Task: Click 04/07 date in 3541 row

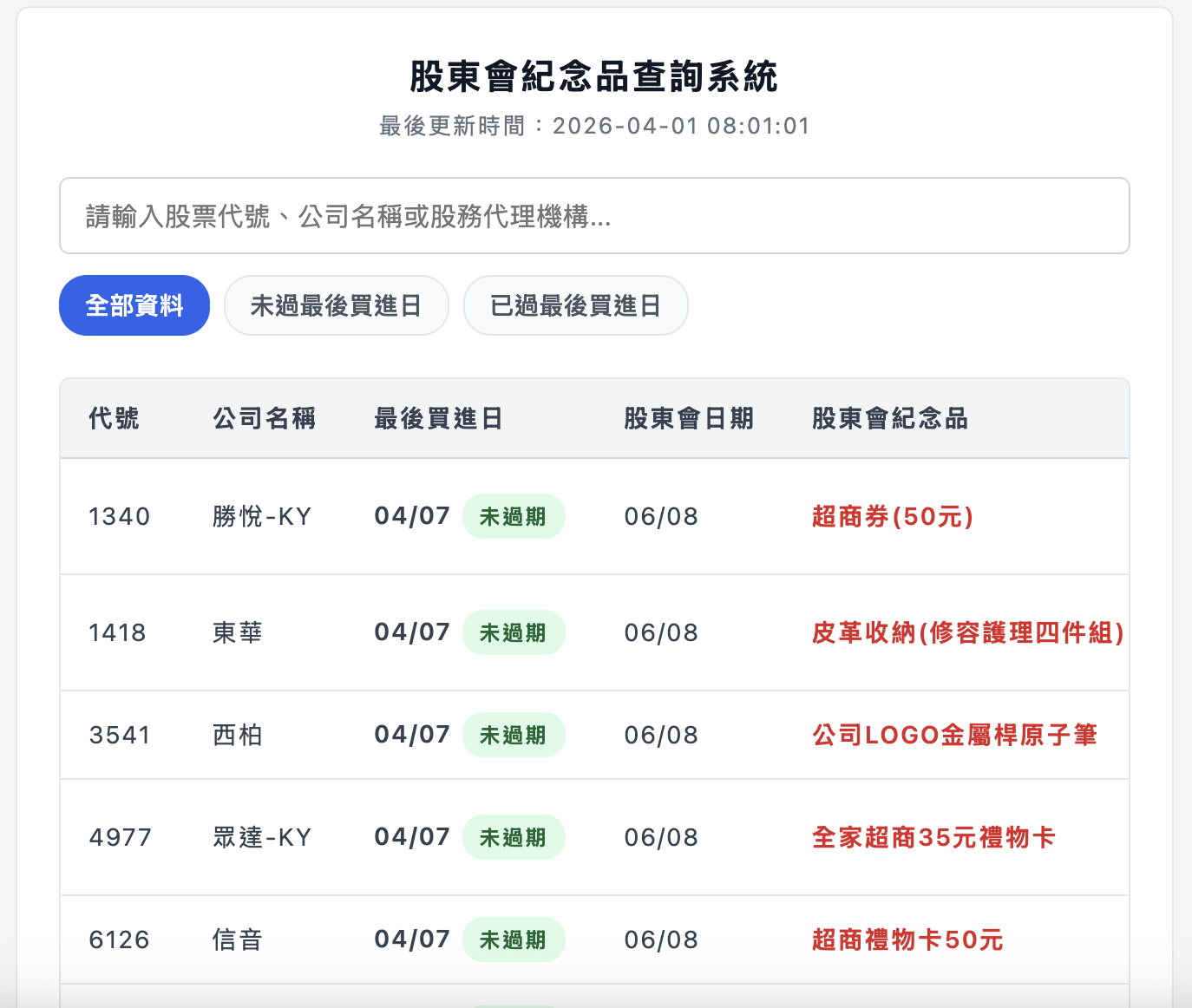Action: click(x=412, y=735)
